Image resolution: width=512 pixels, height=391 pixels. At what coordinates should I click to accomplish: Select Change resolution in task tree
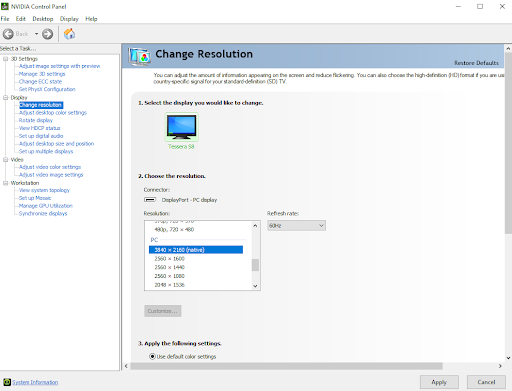(41, 105)
